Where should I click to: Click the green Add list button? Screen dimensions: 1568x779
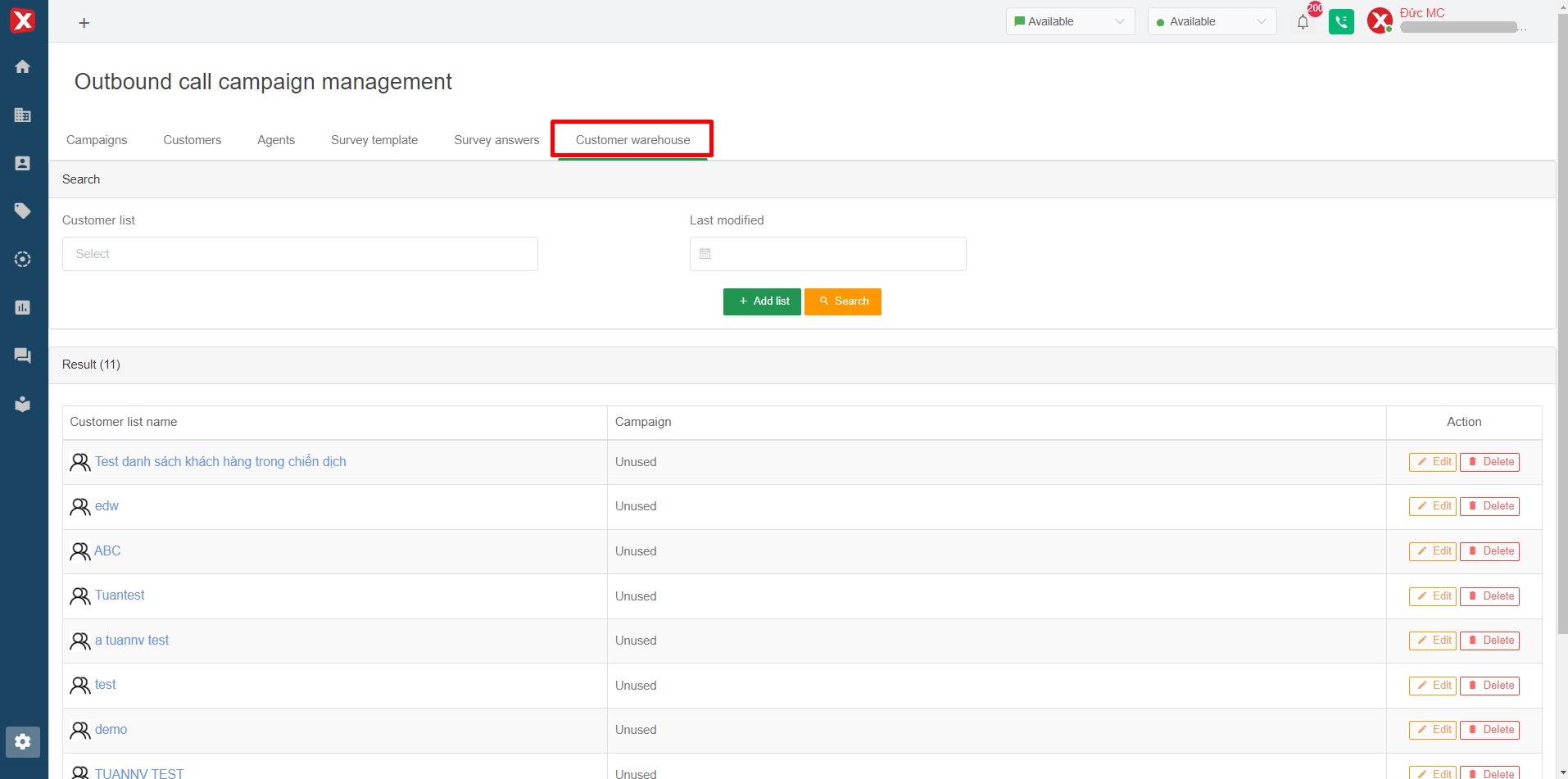(x=762, y=301)
